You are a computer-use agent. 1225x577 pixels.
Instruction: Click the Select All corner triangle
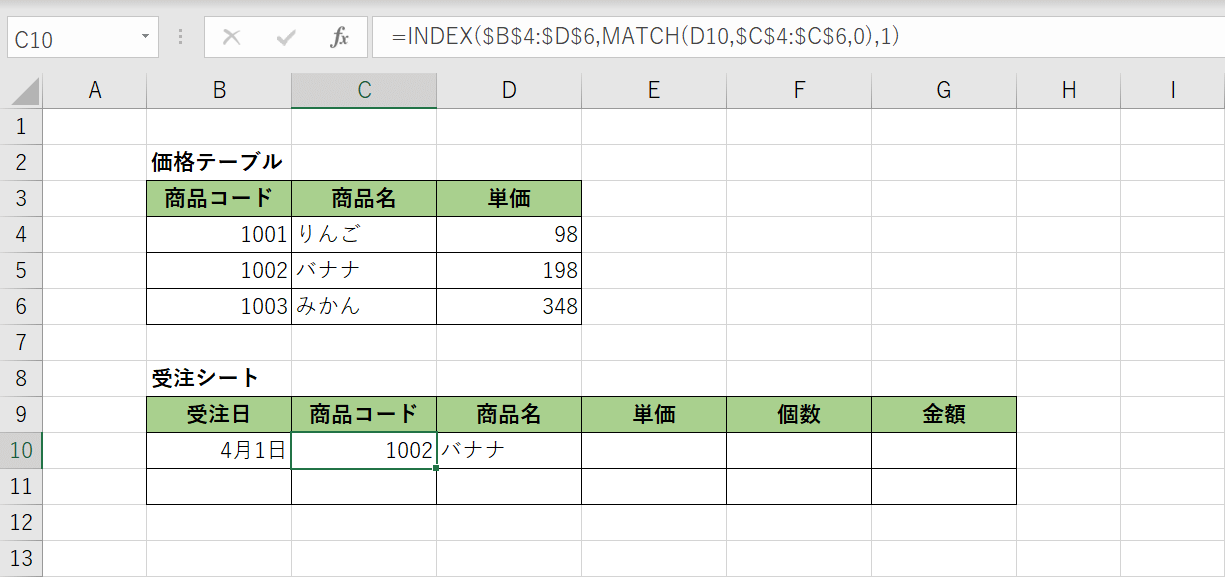coord(25,92)
